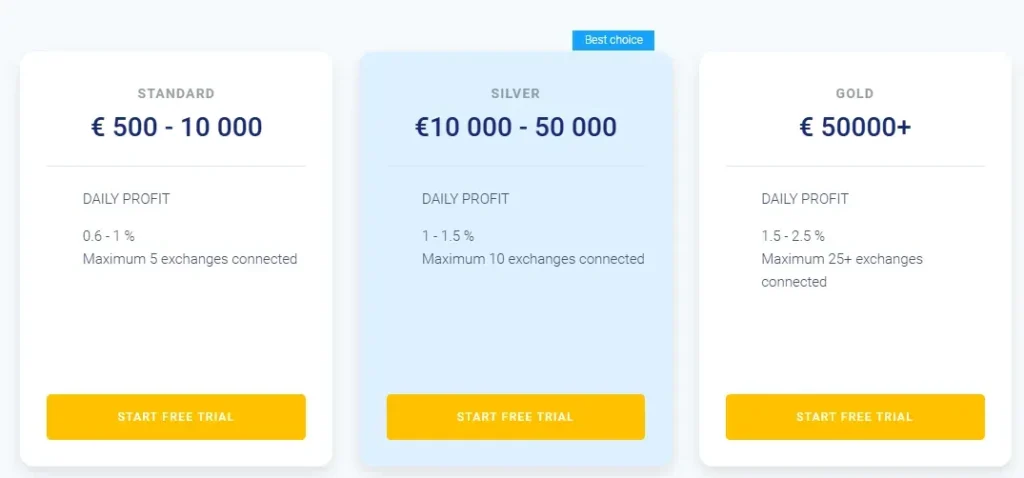Image resolution: width=1024 pixels, height=478 pixels.
Task: Click the € 50000+ price heading
Action: coord(855,128)
